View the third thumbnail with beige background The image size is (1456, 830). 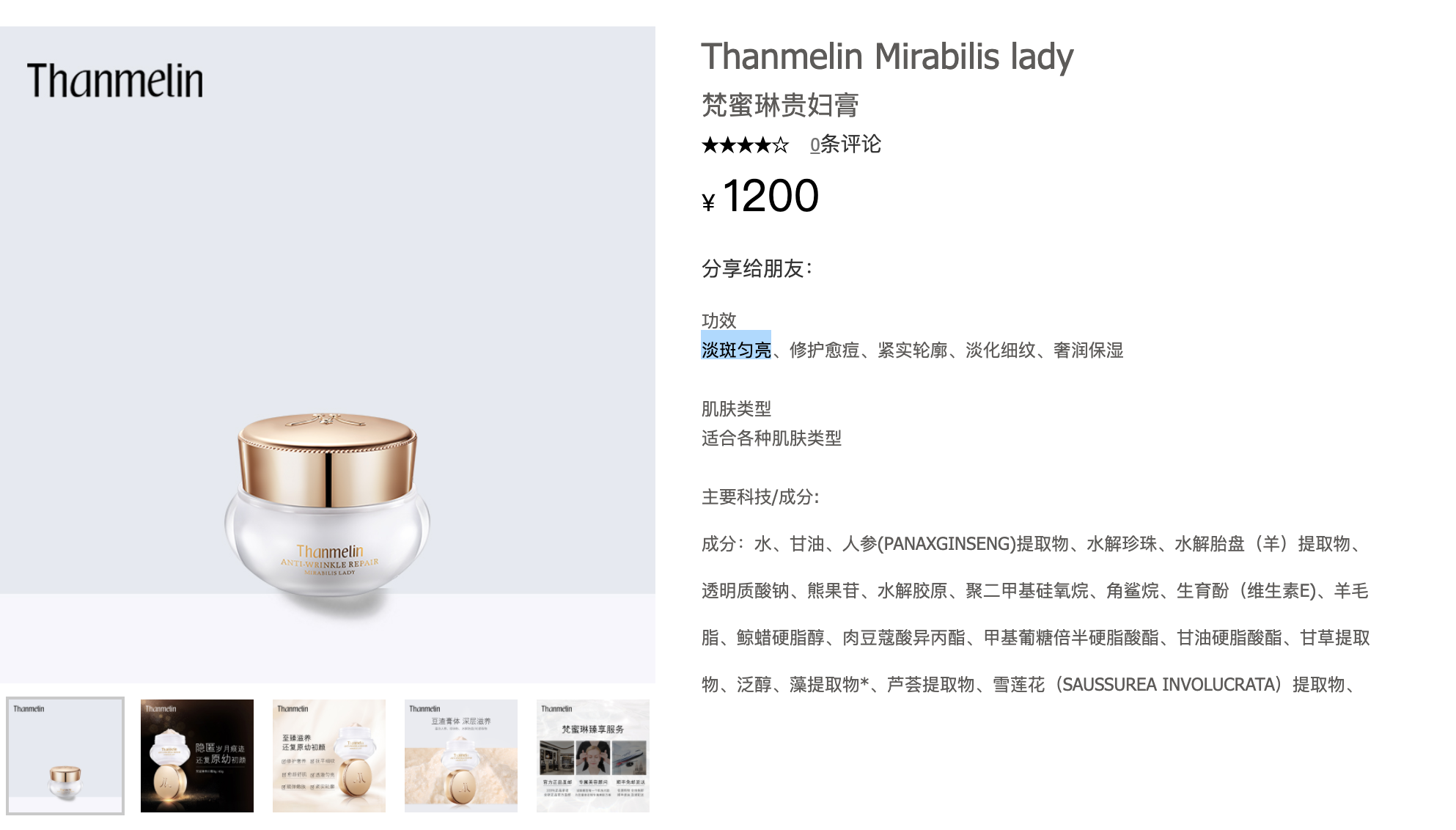pos(329,756)
